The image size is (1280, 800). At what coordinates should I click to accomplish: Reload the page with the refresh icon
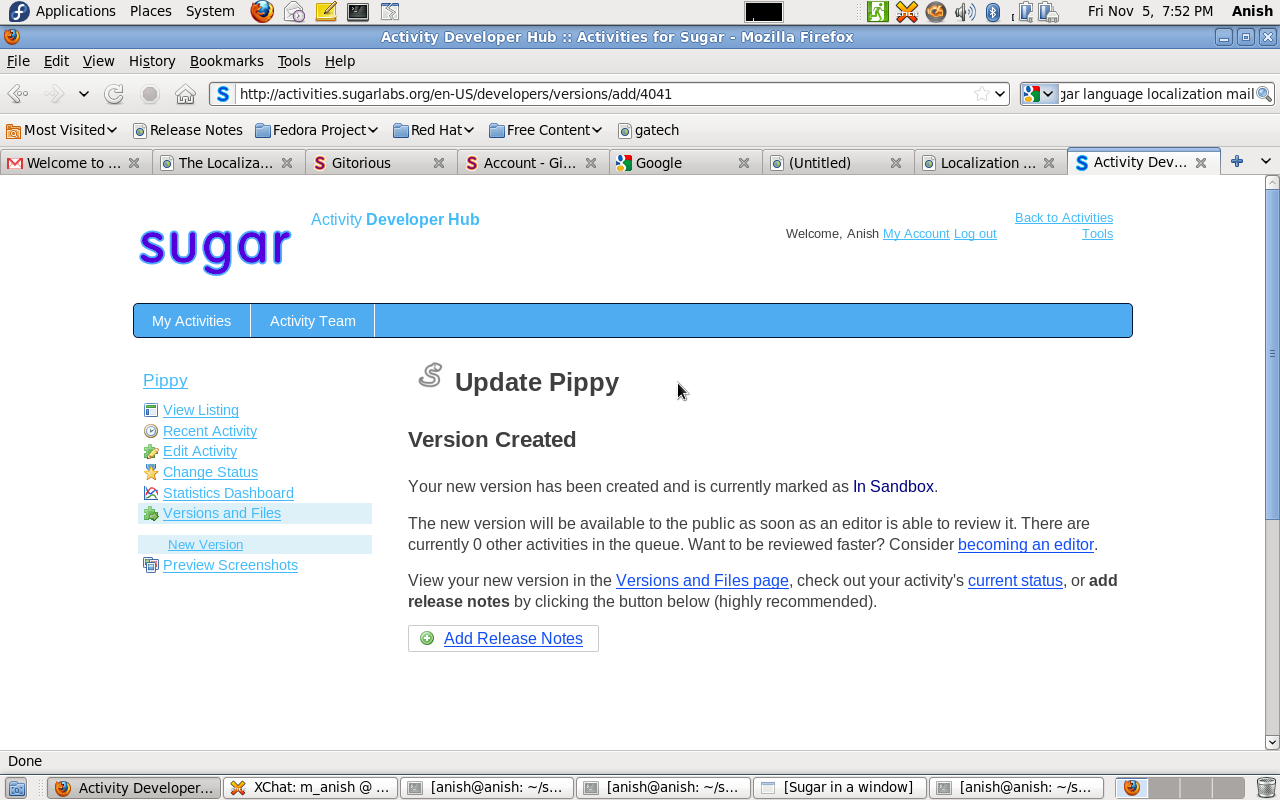(114, 94)
